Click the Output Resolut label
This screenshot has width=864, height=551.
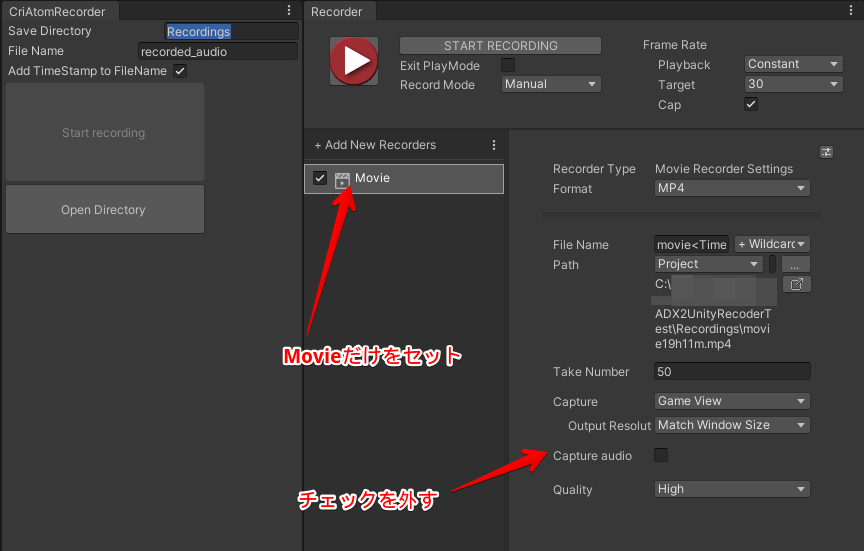pos(609,425)
